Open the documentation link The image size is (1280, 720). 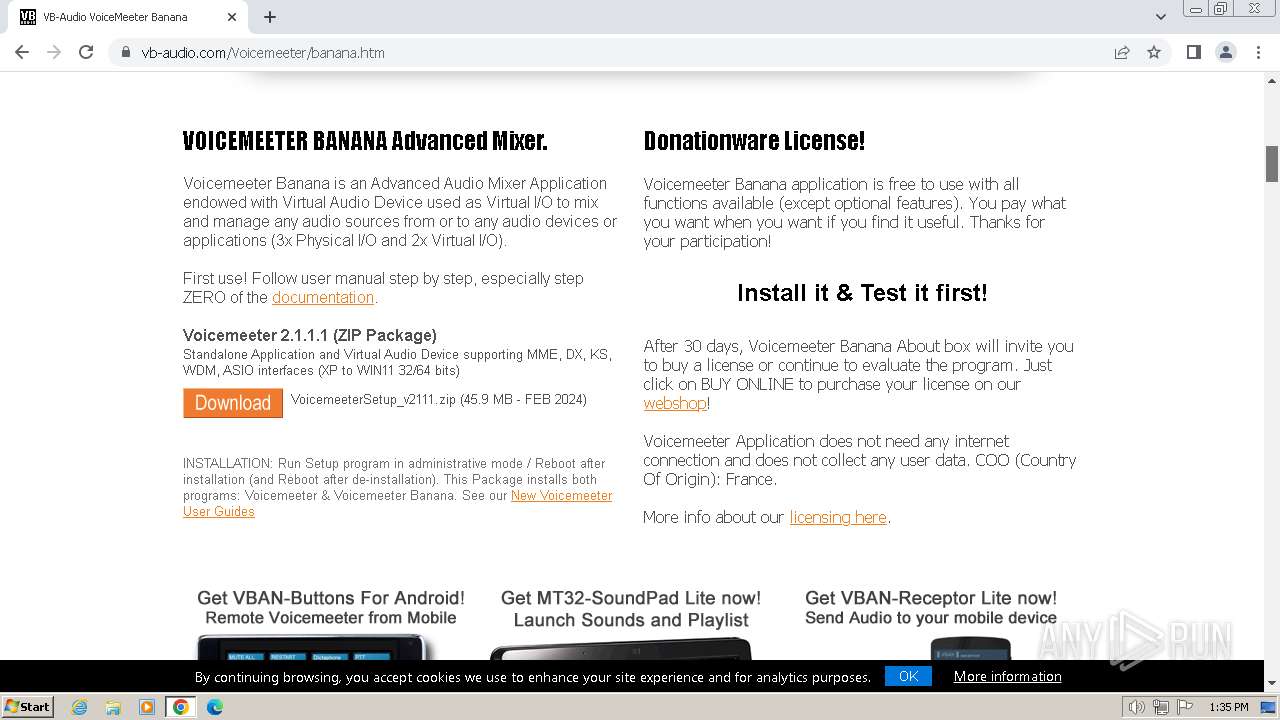[323, 297]
